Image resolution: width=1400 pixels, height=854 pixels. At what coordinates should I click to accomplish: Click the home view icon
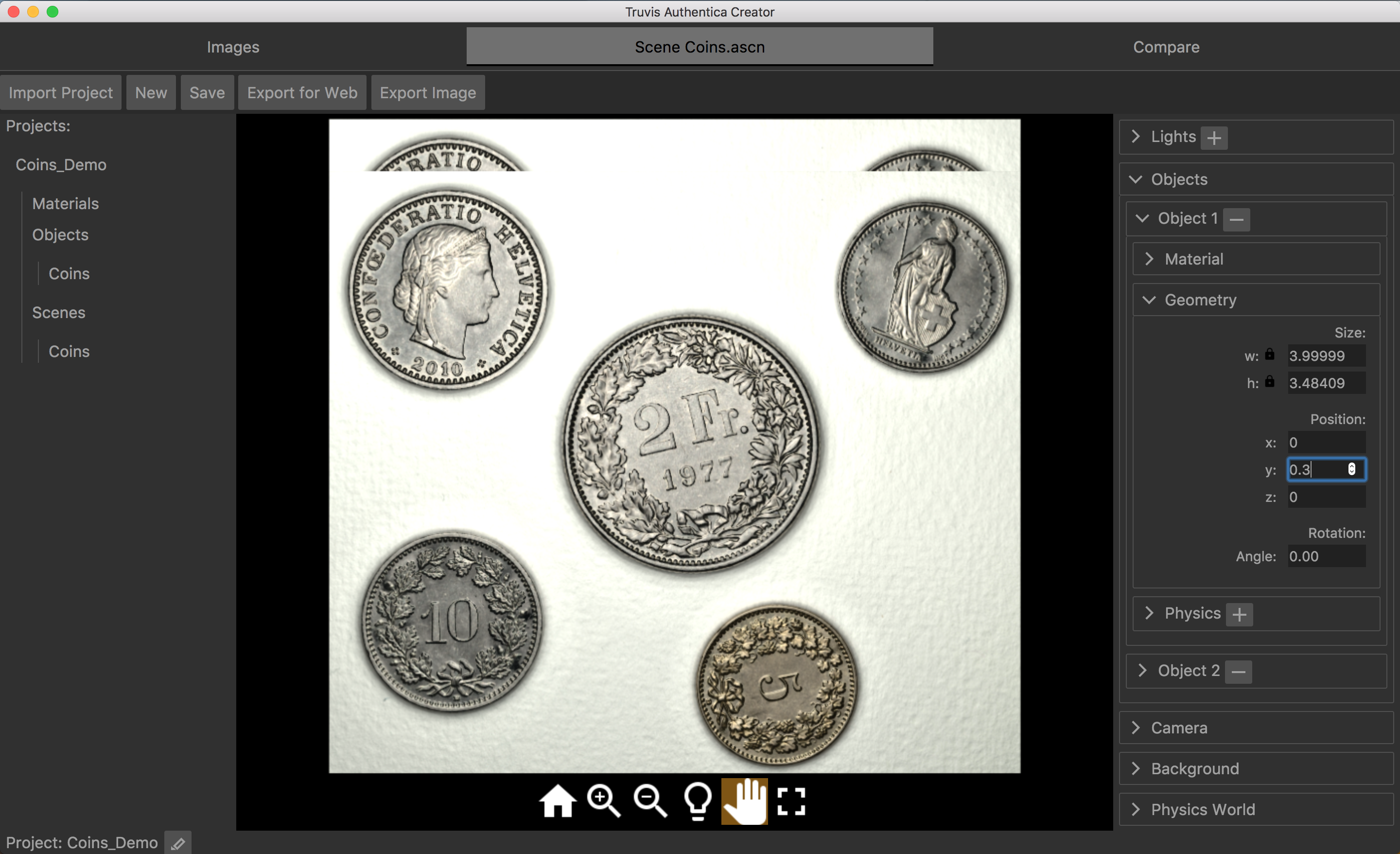(558, 801)
